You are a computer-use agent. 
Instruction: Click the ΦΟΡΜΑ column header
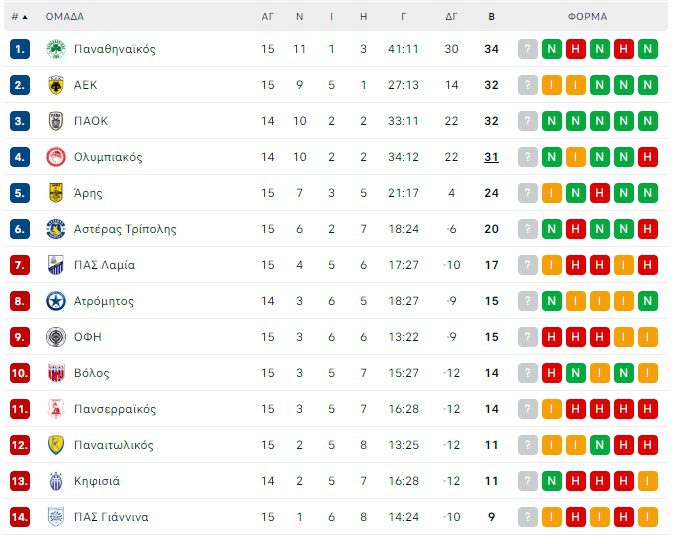[x=587, y=17]
